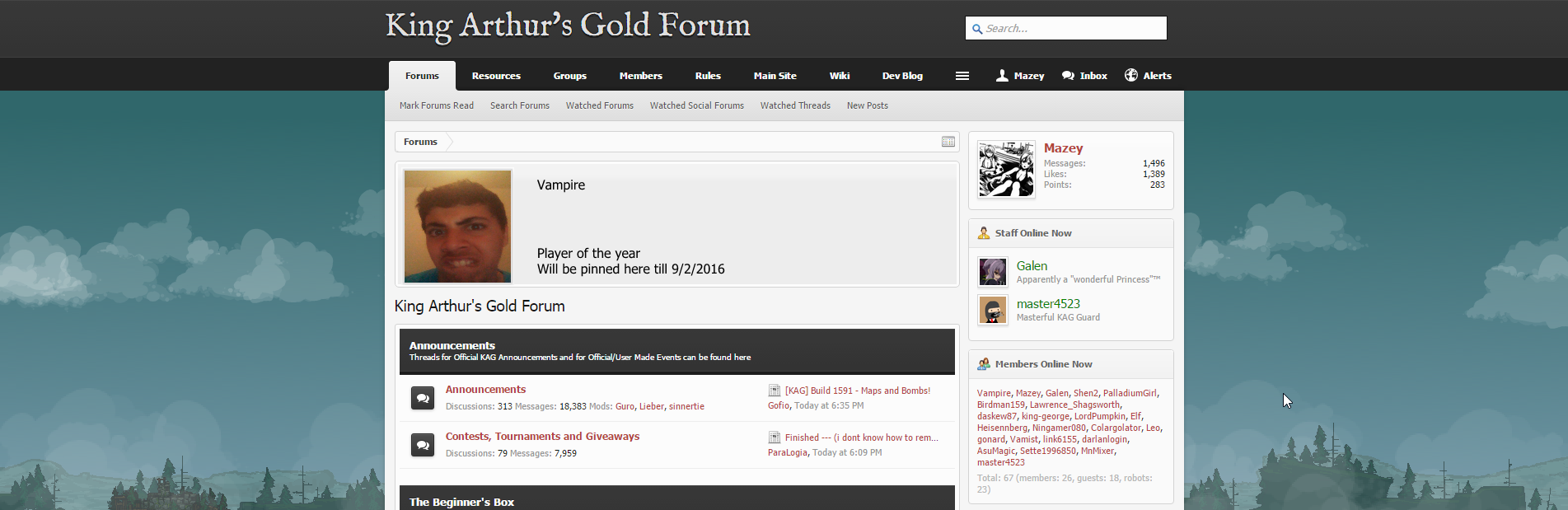Screen dimensions: 1568x510
Task: Click the Announcements forum speech bubble icon
Action: [423, 398]
